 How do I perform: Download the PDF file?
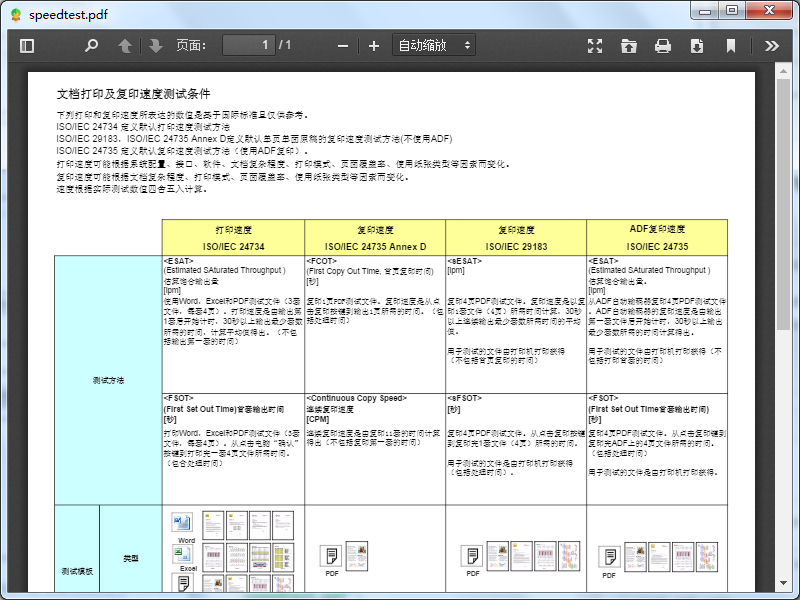coord(697,46)
